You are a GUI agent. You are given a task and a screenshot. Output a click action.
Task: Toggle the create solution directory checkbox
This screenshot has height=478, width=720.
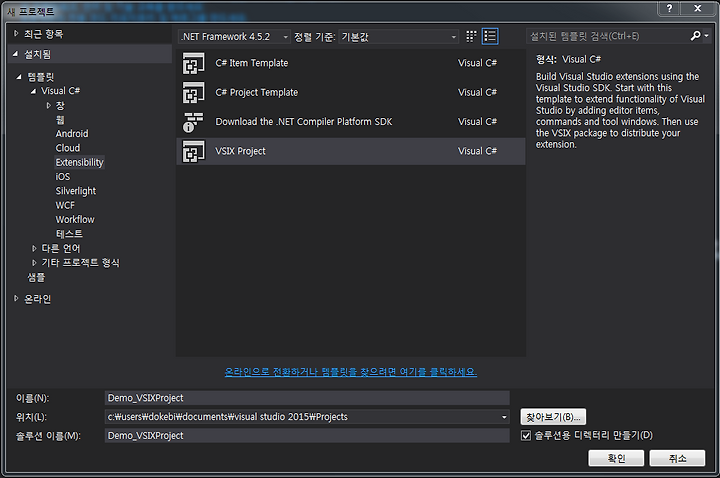[x=526, y=435]
